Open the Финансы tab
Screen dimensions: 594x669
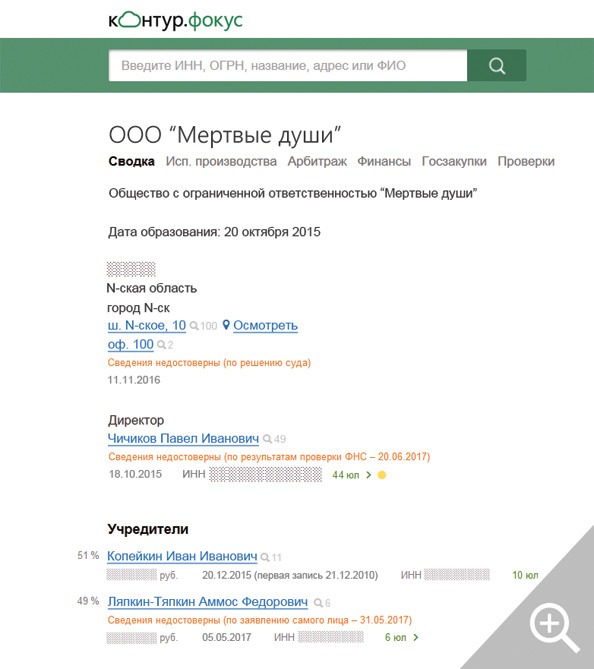[384, 161]
